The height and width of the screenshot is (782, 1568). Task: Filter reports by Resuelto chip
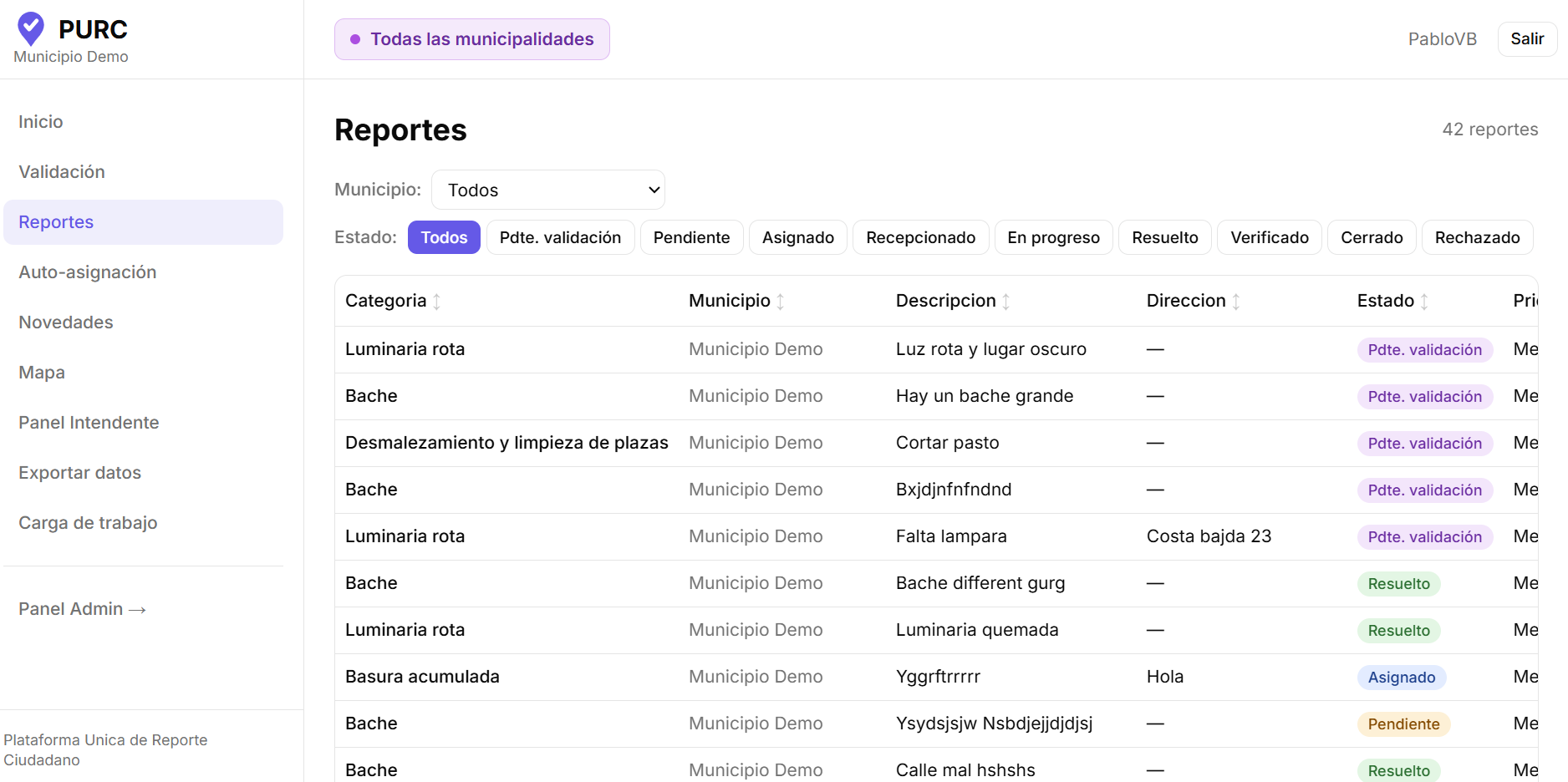(x=1165, y=237)
